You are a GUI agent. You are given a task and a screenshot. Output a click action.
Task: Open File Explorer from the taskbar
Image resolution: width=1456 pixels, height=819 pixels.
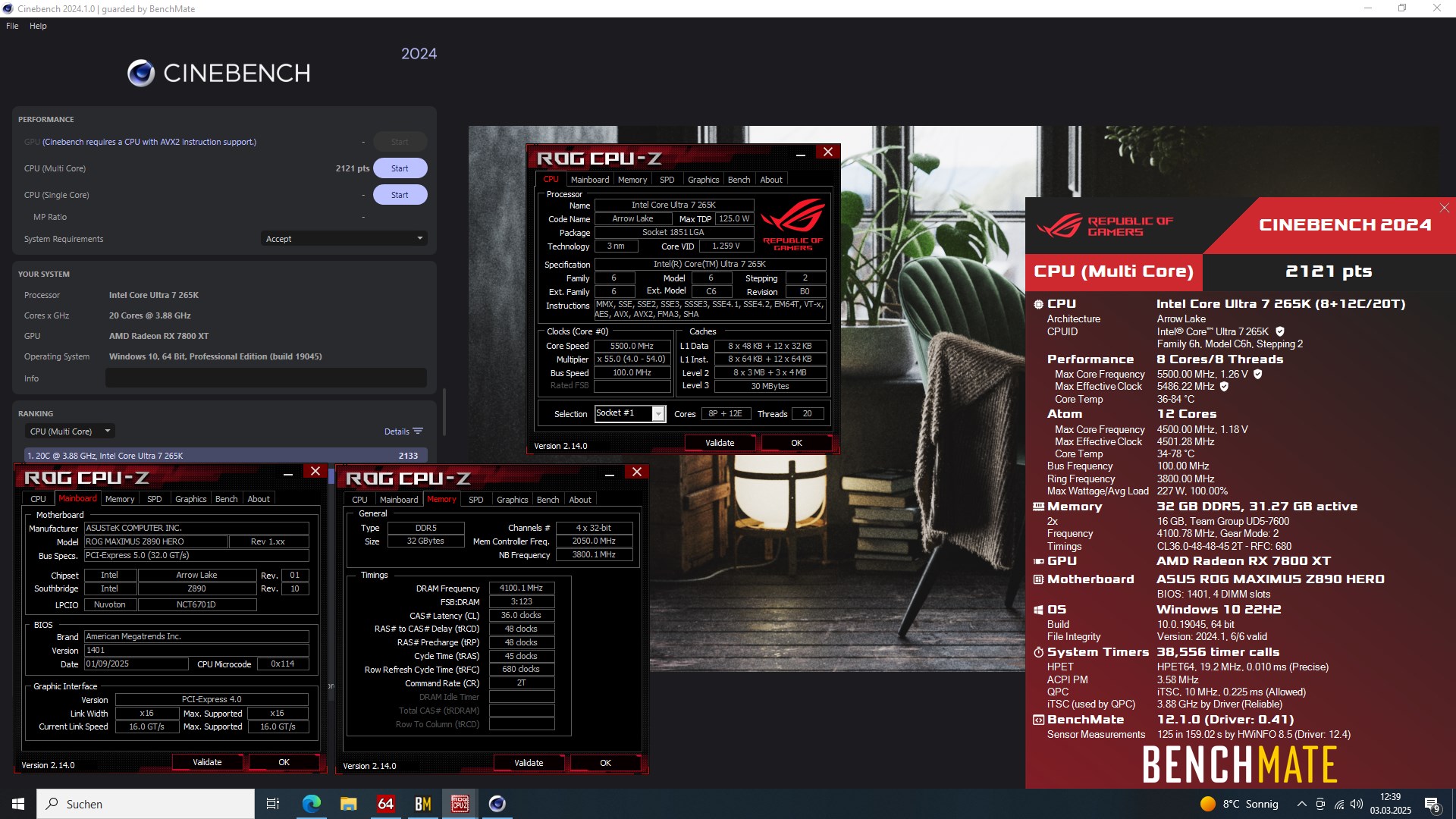pyautogui.click(x=348, y=804)
